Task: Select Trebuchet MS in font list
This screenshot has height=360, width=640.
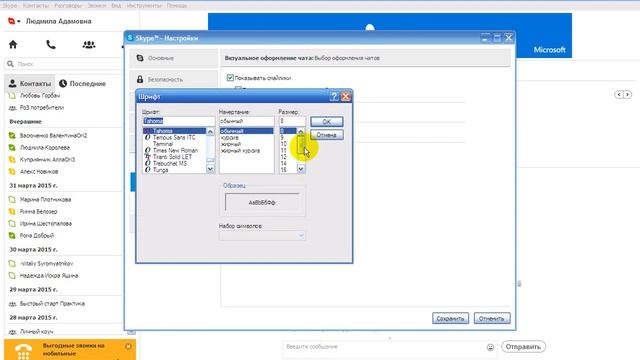Action: (174, 163)
